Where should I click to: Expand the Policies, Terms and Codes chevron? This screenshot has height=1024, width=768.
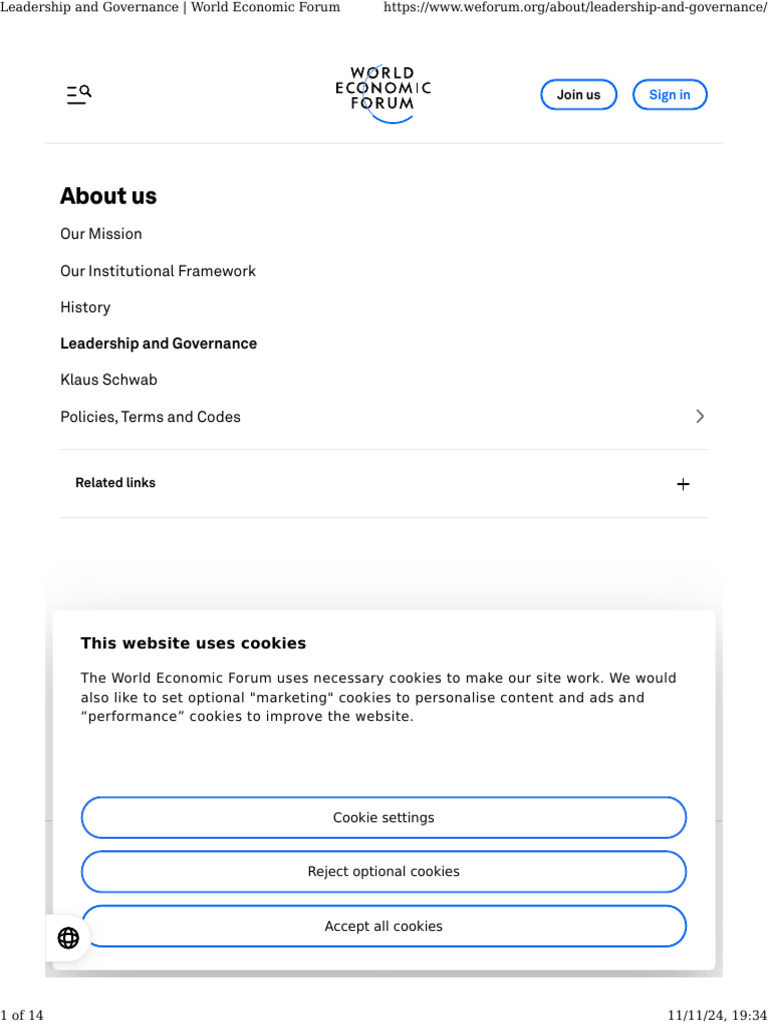(x=700, y=416)
